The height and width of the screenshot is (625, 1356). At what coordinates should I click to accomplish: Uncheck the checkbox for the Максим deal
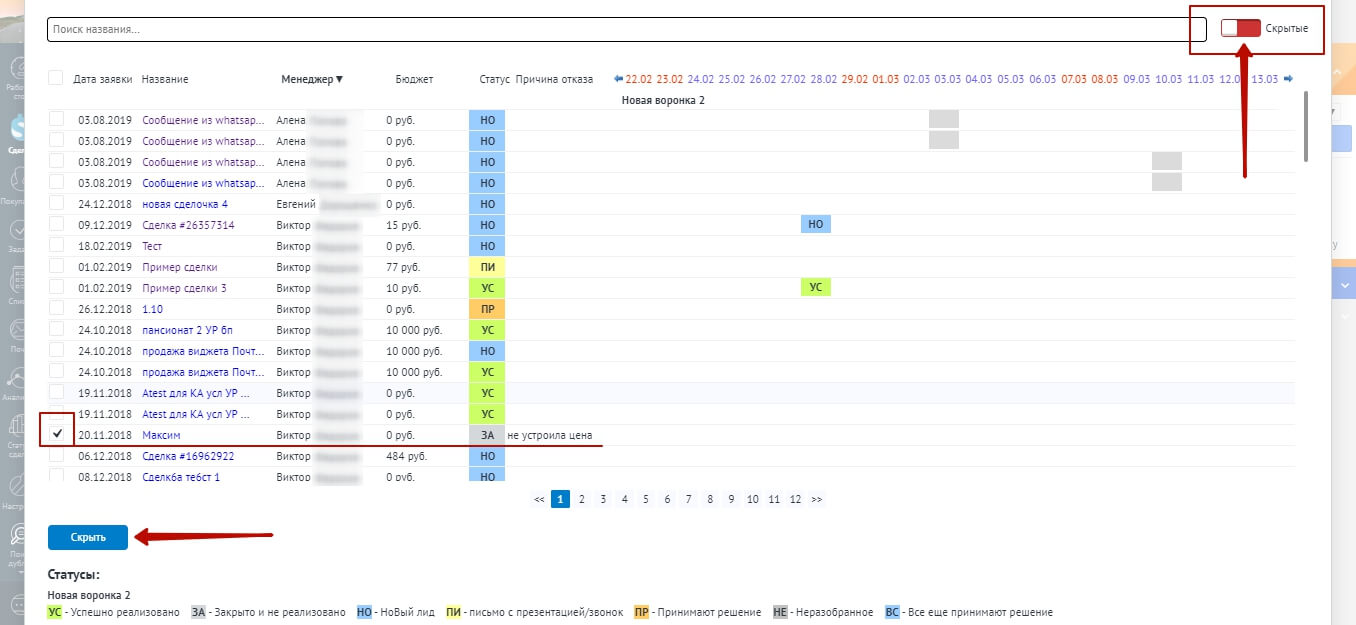pyautogui.click(x=57, y=435)
